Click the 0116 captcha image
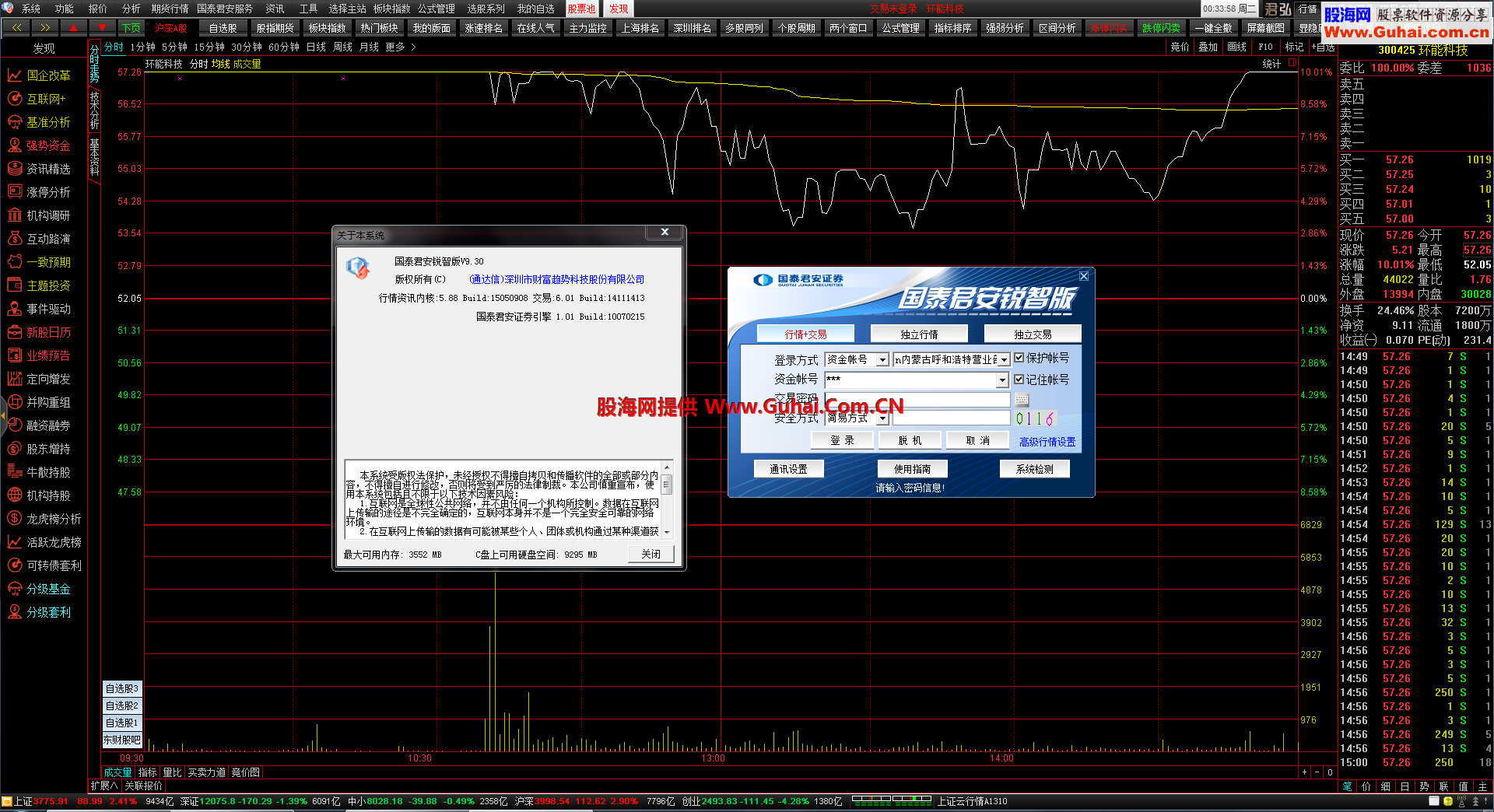 tap(1035, 418)
